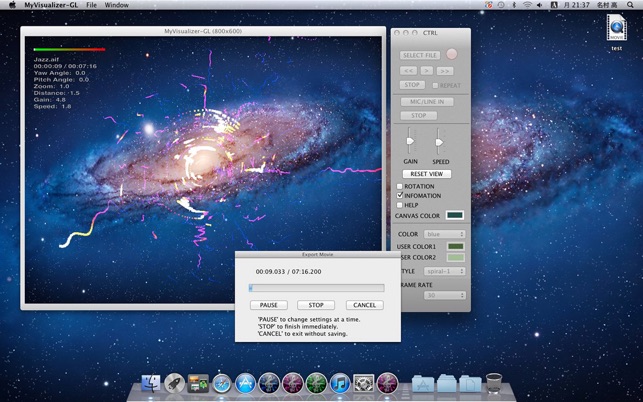Open the STYLE dropdown showing spiral-1

pos(445,271)
